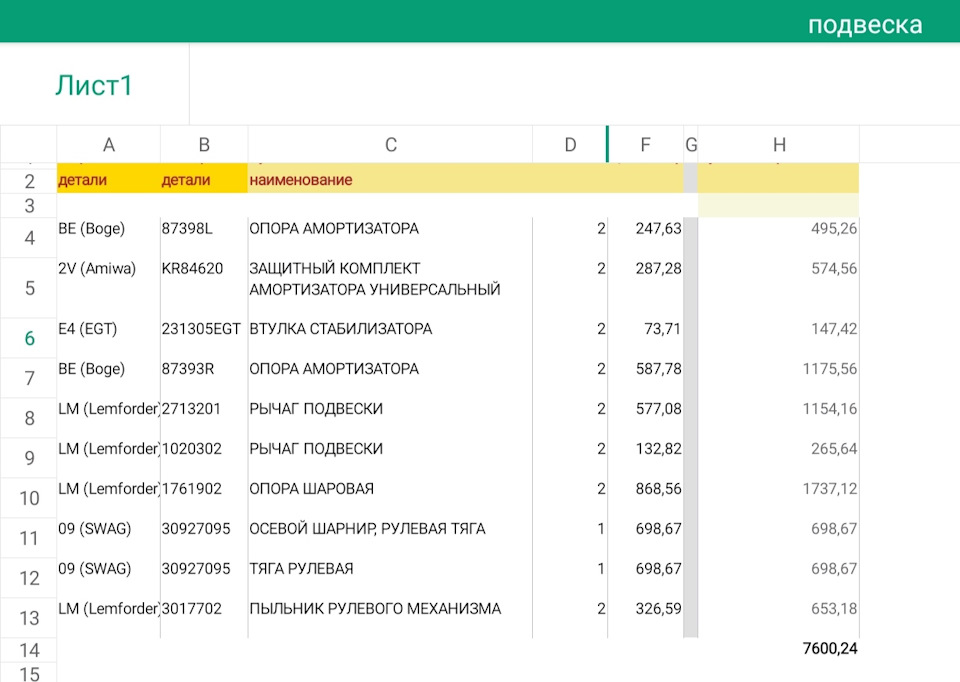The width and height of the screenshot is (960, 682).
Task: Click the подвеска document title
Action: click(x=864, y=25)
